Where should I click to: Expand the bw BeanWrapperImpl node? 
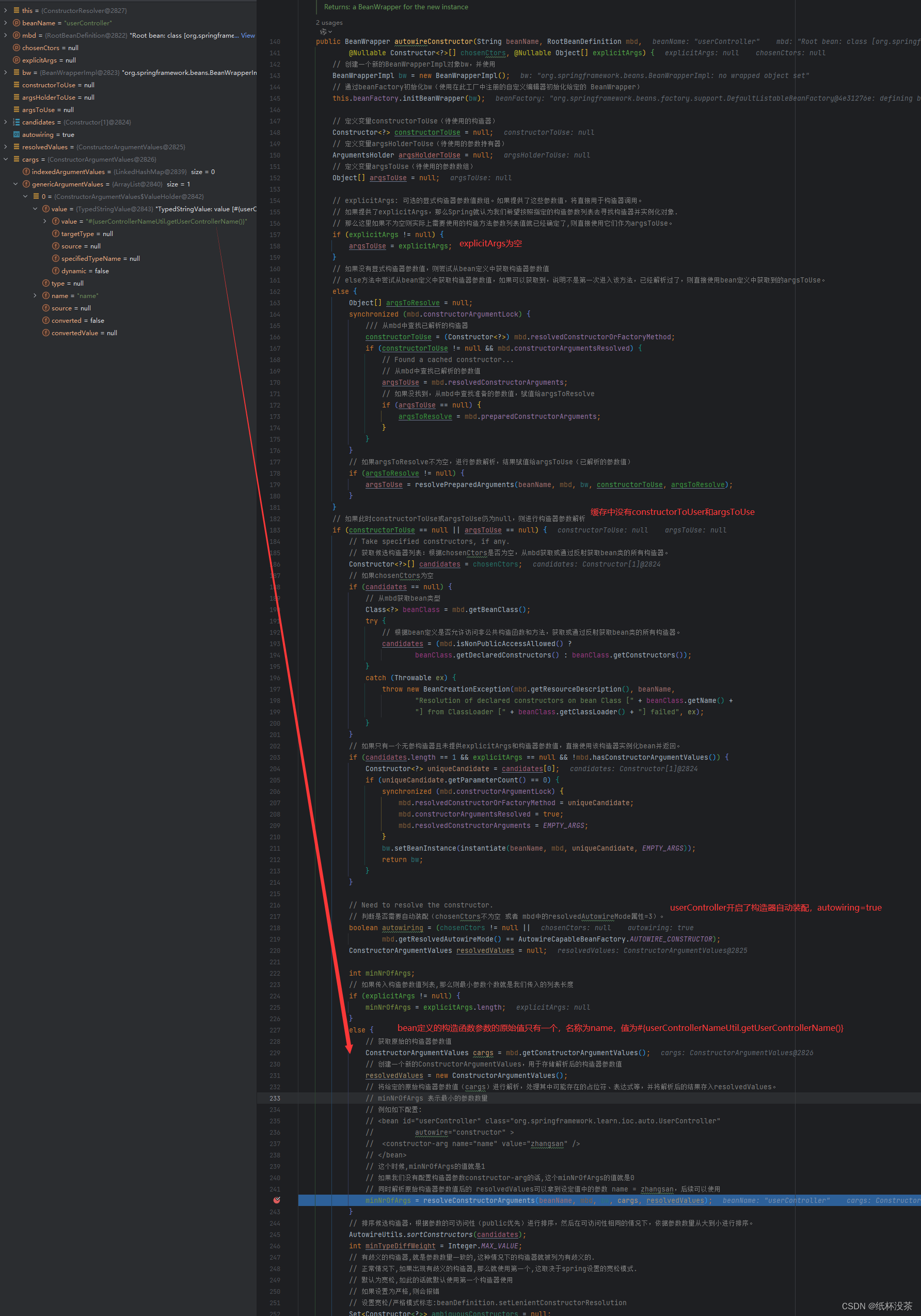point(6,73)
